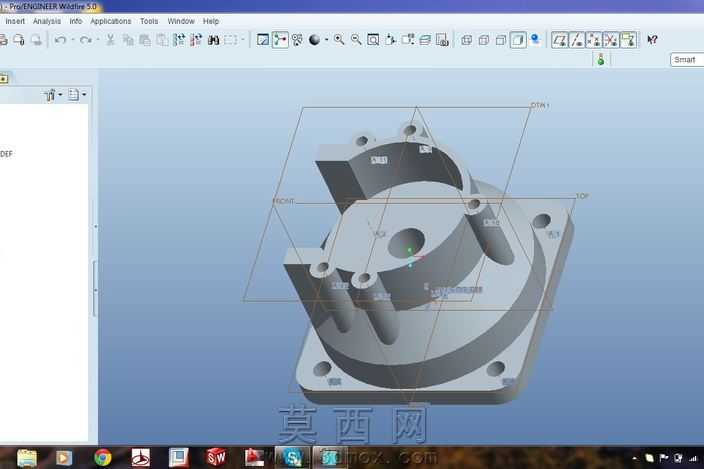
Task: Click the Redo arrow icon
Action: (85, 40)
